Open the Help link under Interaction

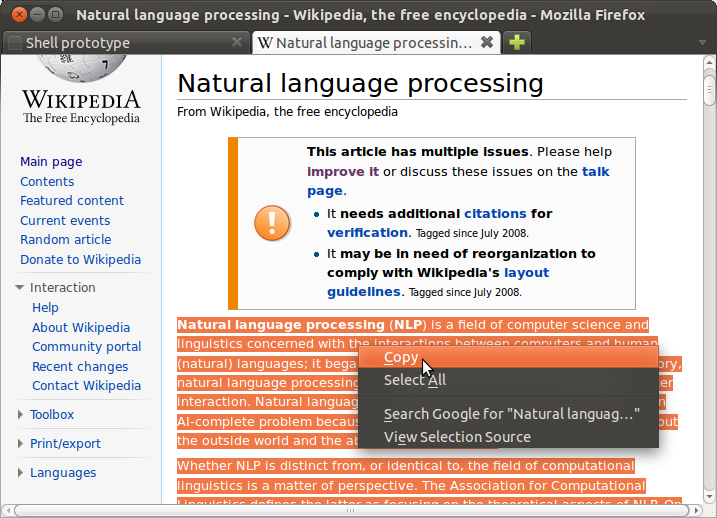point(45,308)
